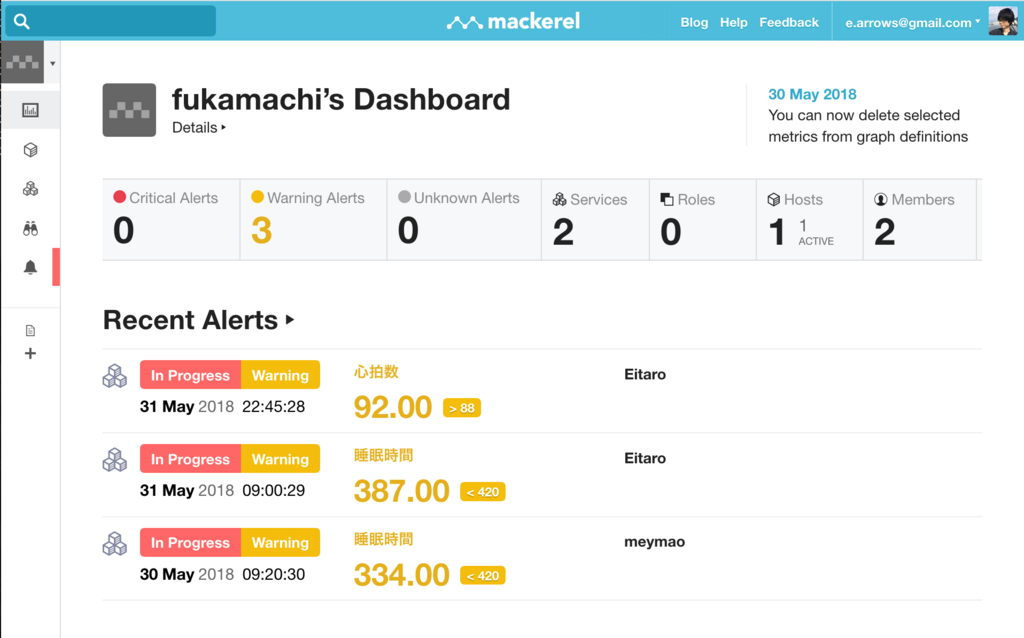Click the mackerel logo in header
Screen dimensions: 1024x638
point(513,22)
